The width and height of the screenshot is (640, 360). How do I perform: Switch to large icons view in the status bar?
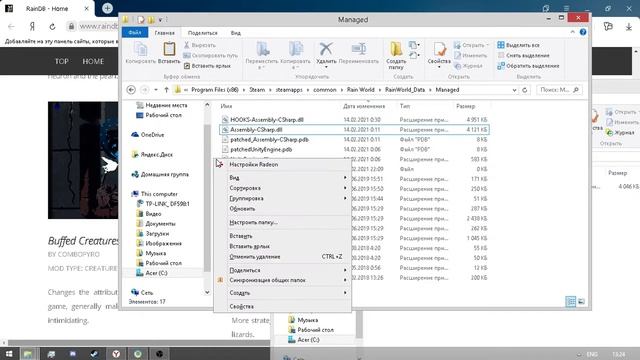click(581, 302)
